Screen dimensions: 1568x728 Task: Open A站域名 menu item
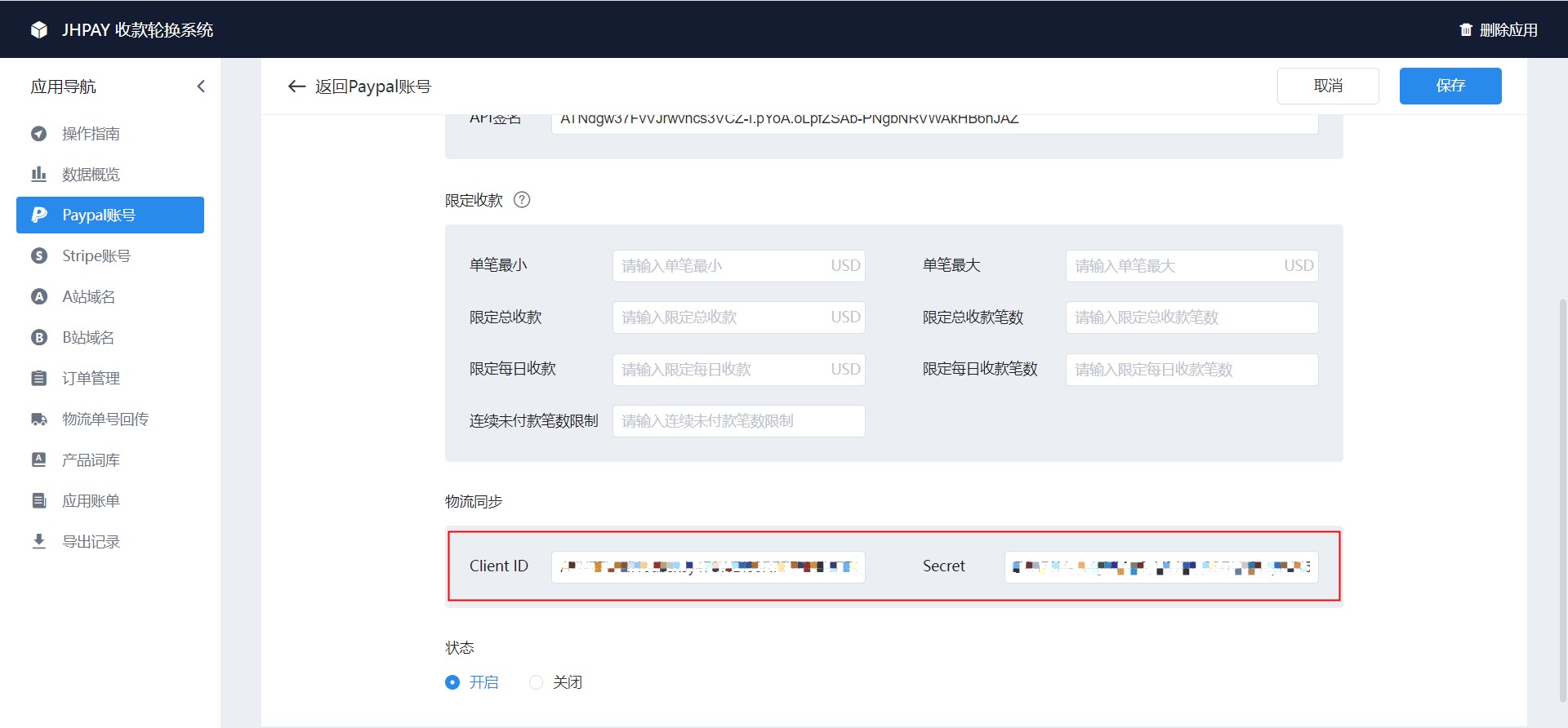pos(110,297)
